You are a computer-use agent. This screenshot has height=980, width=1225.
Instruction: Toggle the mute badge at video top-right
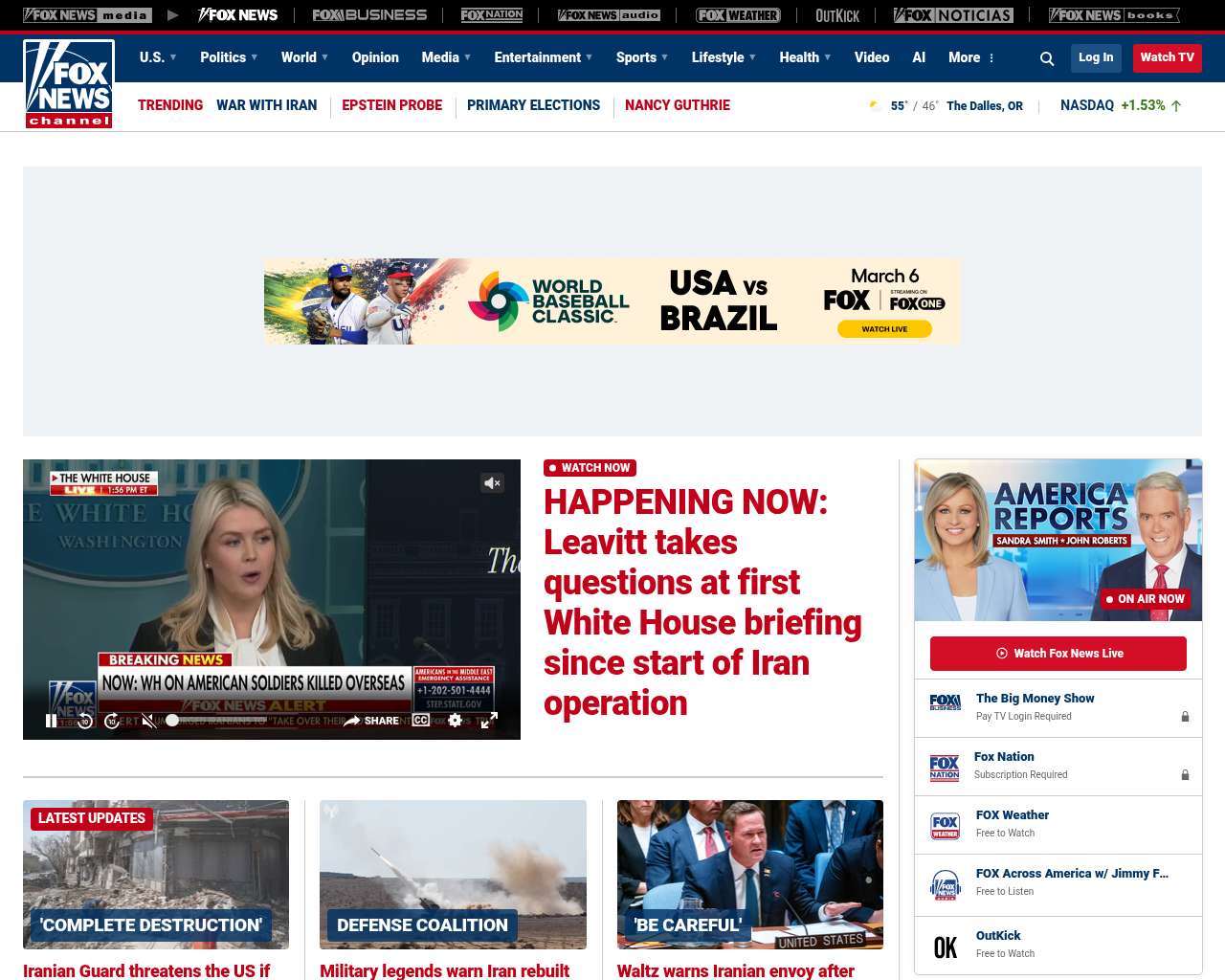click(x=492, y=483)
